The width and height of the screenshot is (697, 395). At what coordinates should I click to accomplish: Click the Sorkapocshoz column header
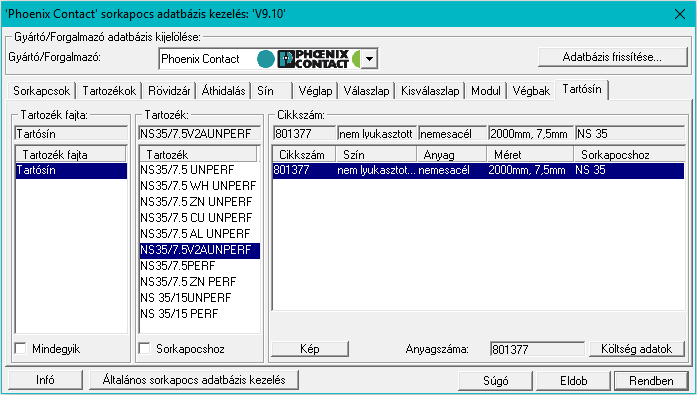pyautogui.click(x=629, y=155)
